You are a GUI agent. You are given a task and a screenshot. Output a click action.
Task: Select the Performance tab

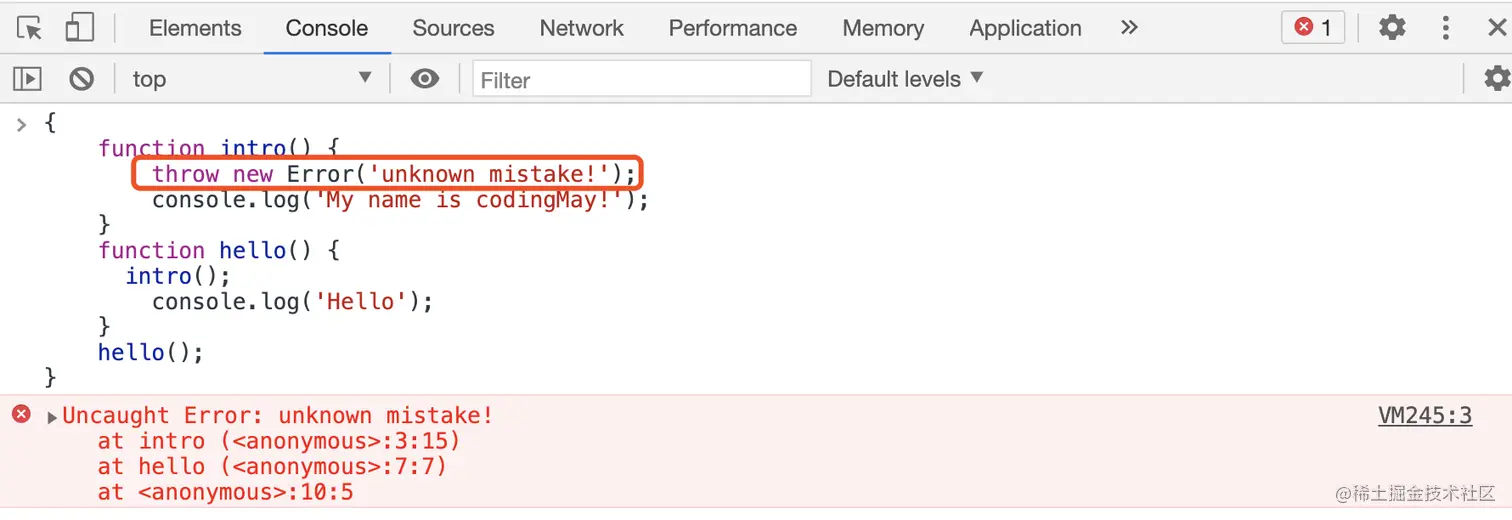tap(733, 28)
